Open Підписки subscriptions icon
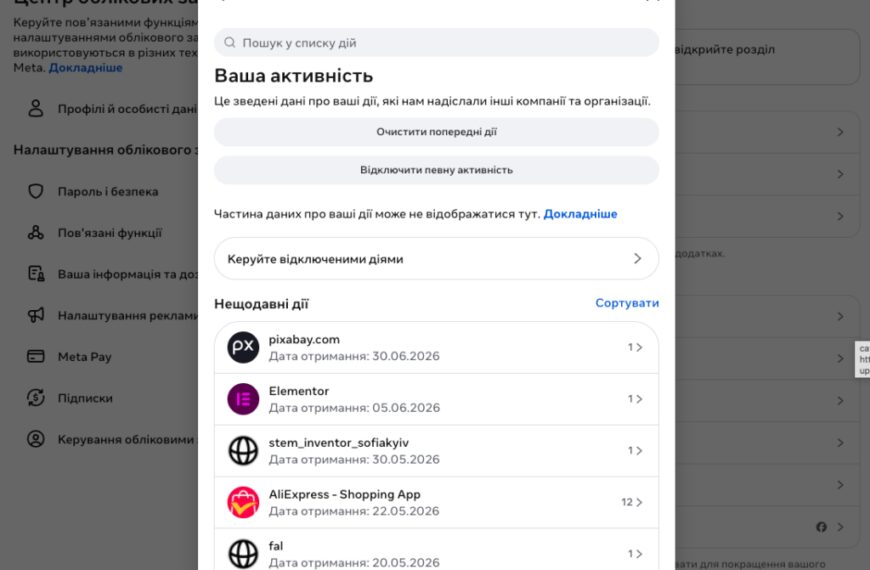 pyautogui.click(x=36, y=397)
